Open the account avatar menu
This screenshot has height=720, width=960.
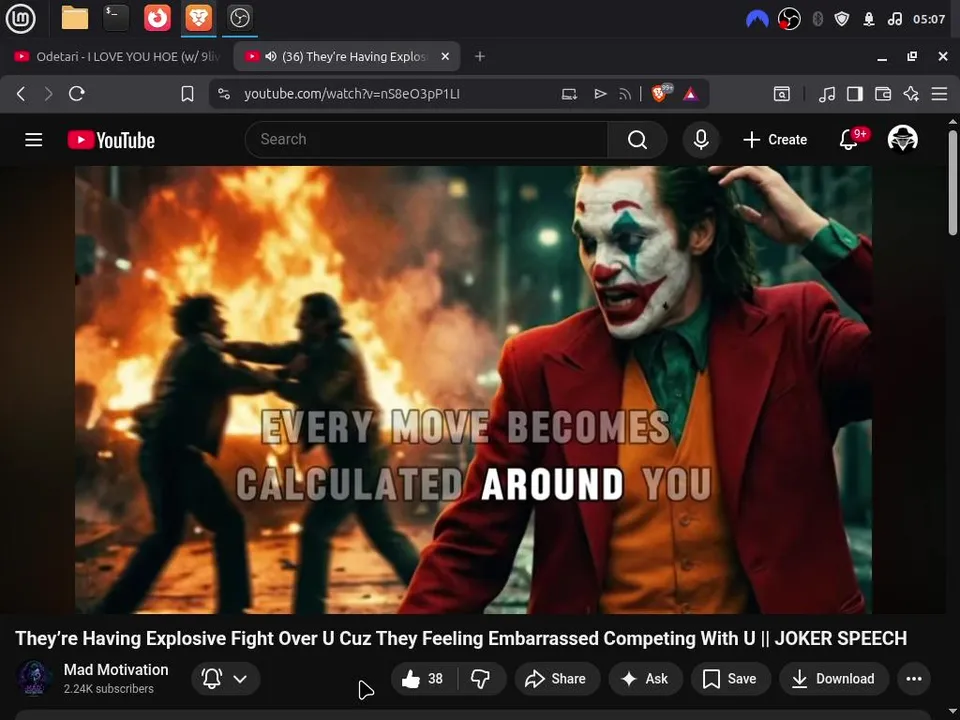click(x=903, y=139)
